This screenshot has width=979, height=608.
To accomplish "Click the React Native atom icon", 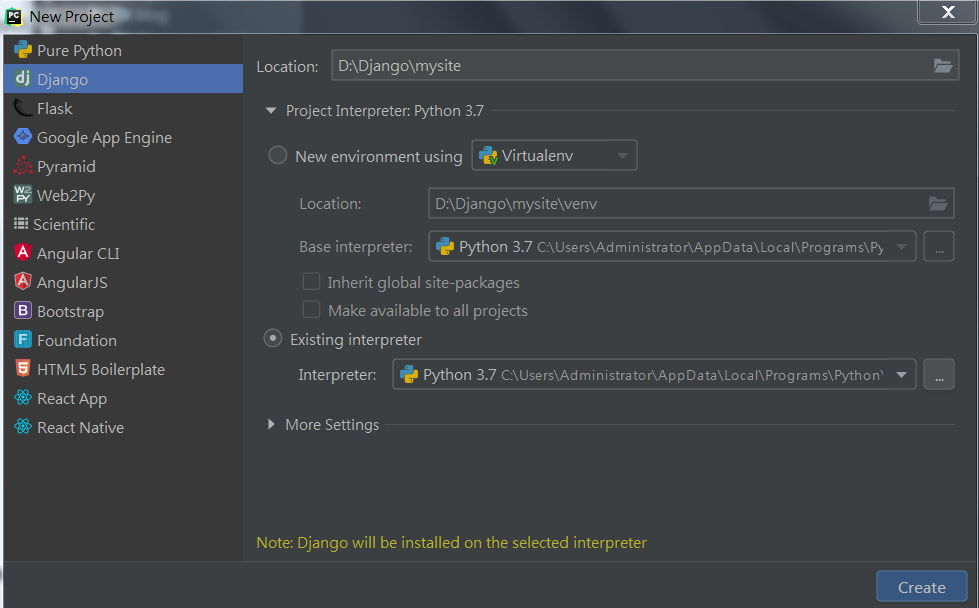I will [x=22, y=426].
